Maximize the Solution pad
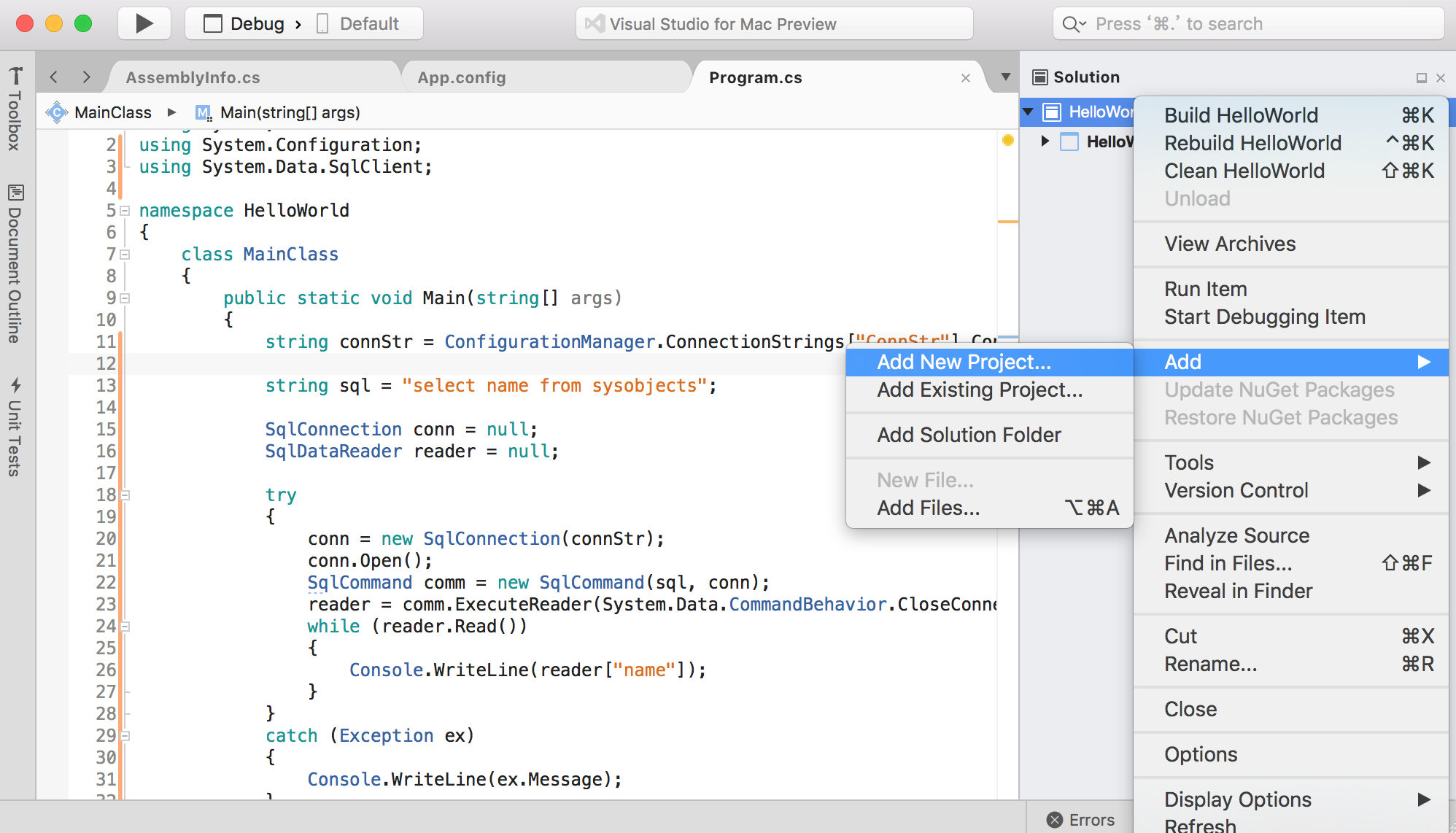This screenshot has height=833, width=1456. click(x=1421, y=78)
